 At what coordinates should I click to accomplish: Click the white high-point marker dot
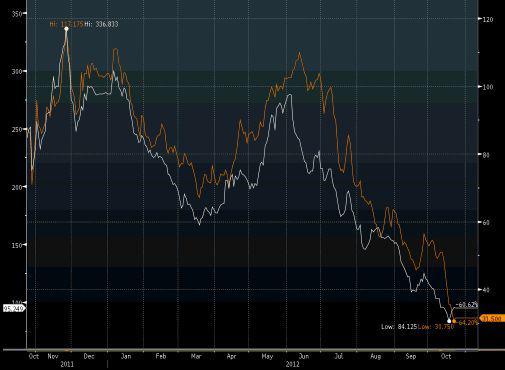tap(66, 29)
